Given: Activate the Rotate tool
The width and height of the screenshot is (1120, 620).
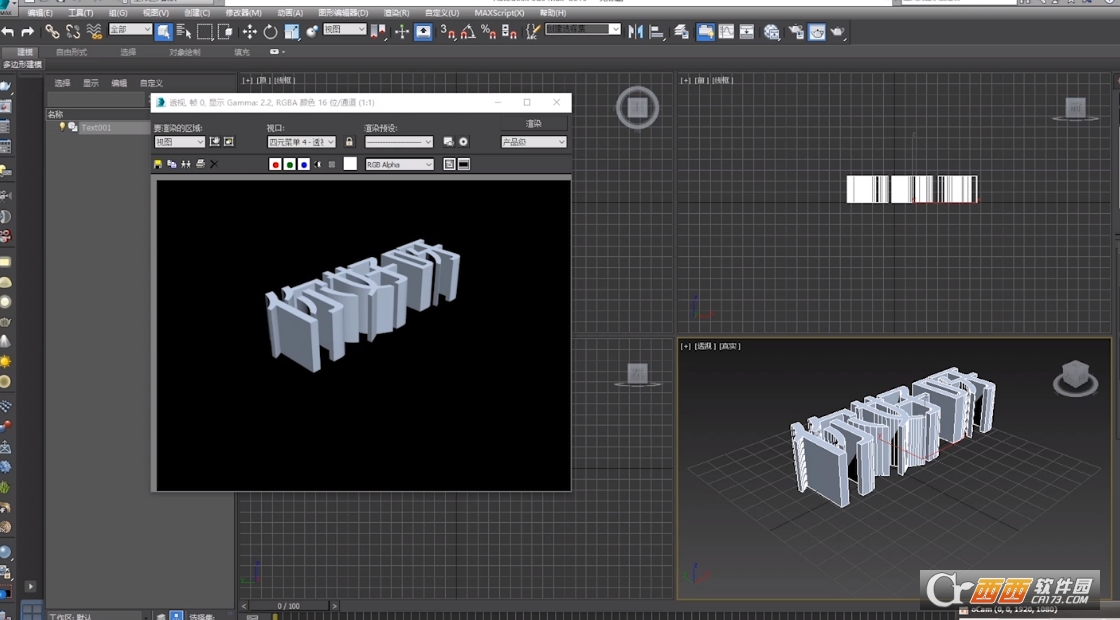Looking at the screenshot, I should click(x=270, y=32).
